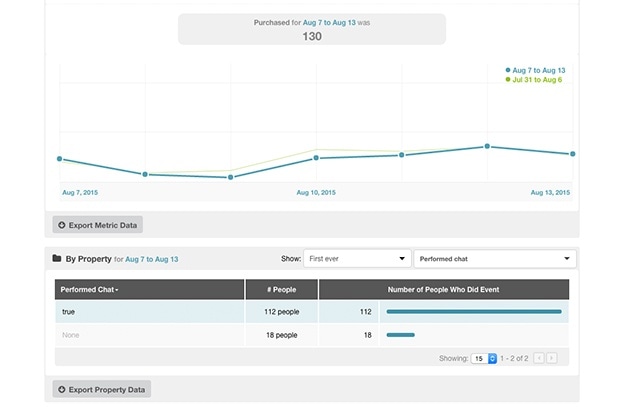Click the Export Property Data button
The height and width of the screenshot is (411, 620).
pos(102,389)
